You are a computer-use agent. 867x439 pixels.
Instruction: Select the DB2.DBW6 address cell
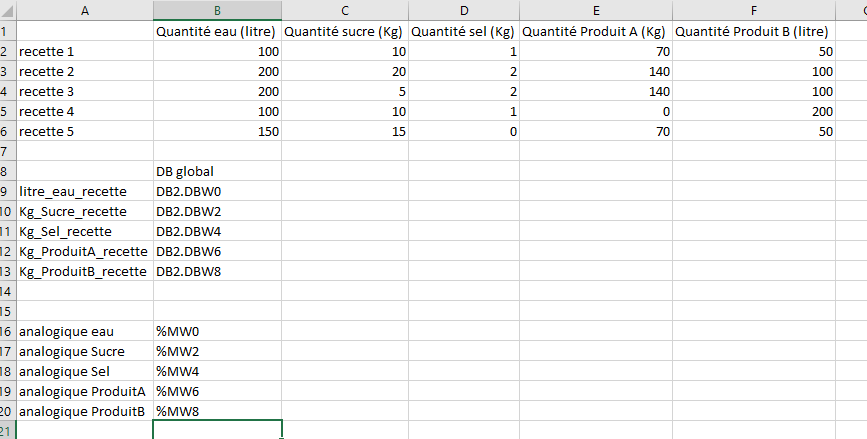tap(217, 251)
